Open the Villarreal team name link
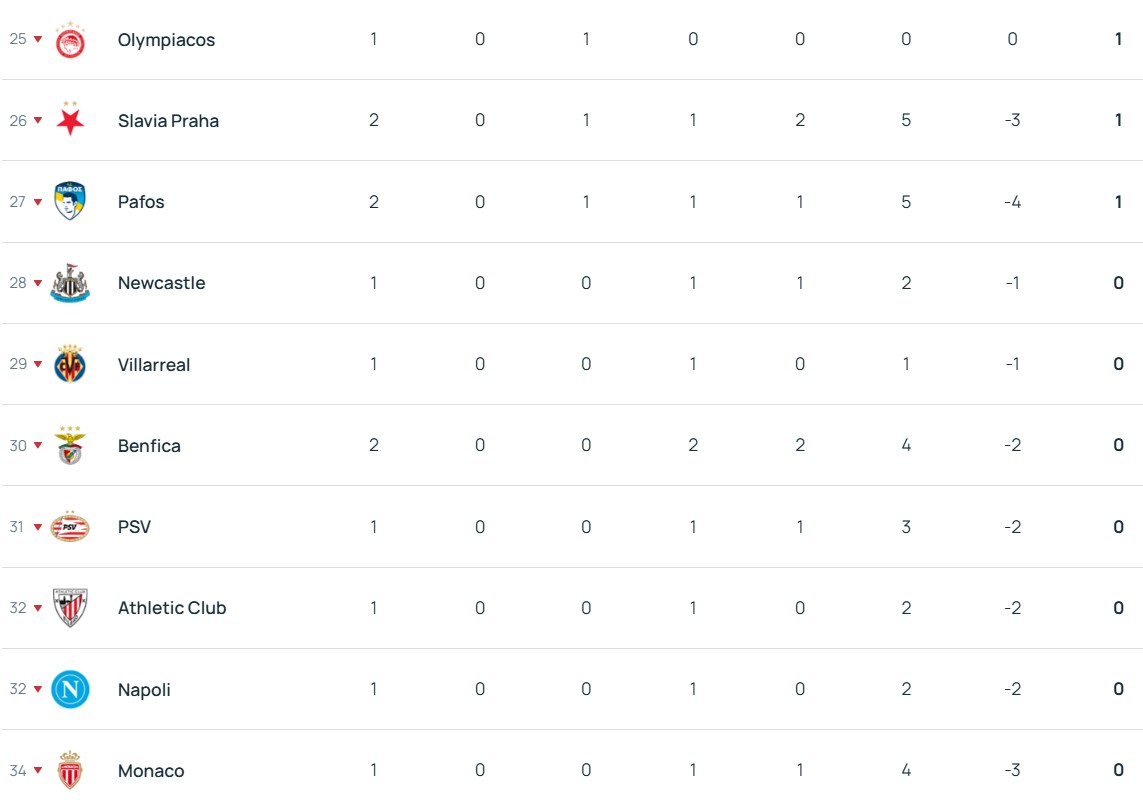 [x=154, y=365]
